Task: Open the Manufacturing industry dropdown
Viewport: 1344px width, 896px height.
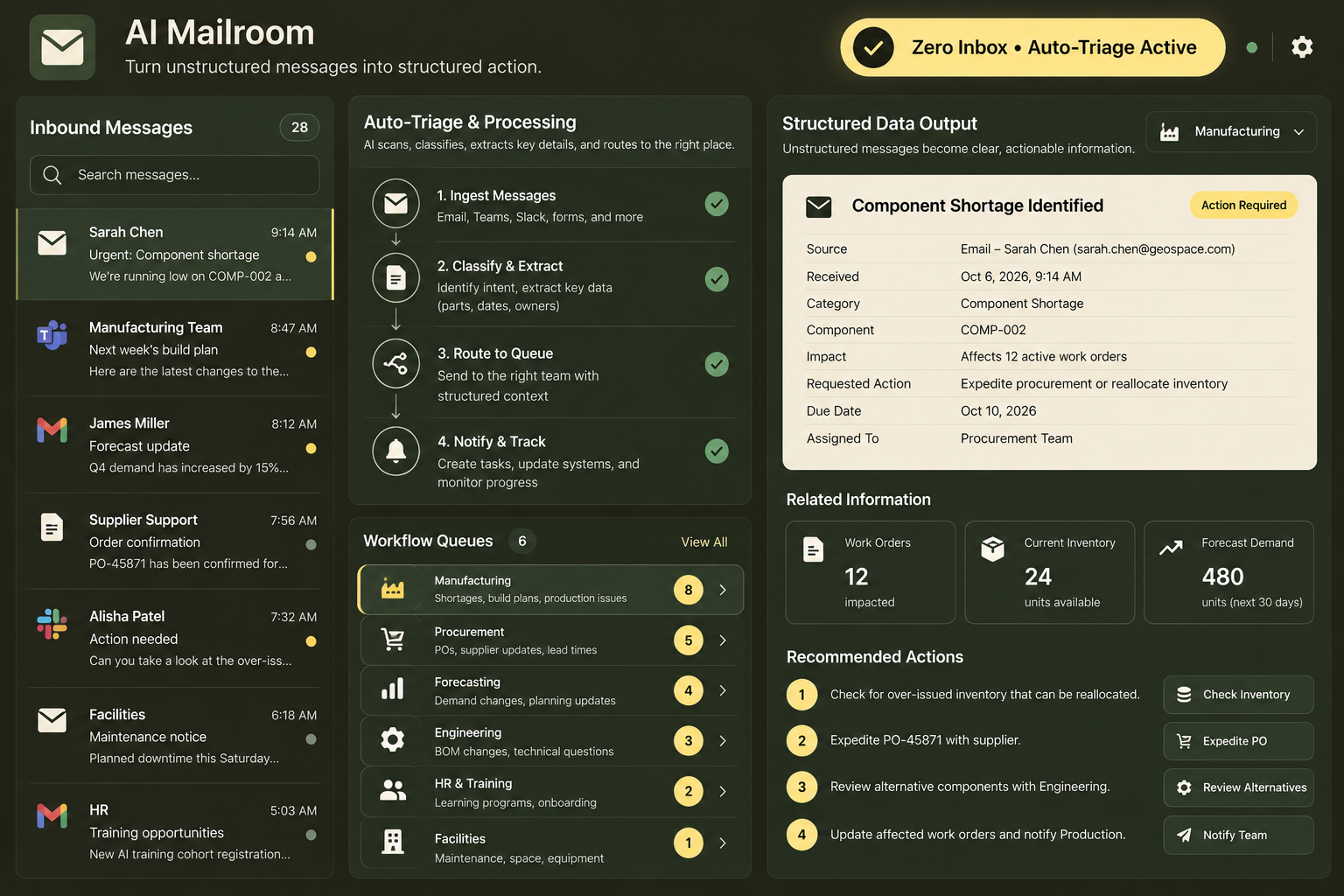Action: [1231, 131]
